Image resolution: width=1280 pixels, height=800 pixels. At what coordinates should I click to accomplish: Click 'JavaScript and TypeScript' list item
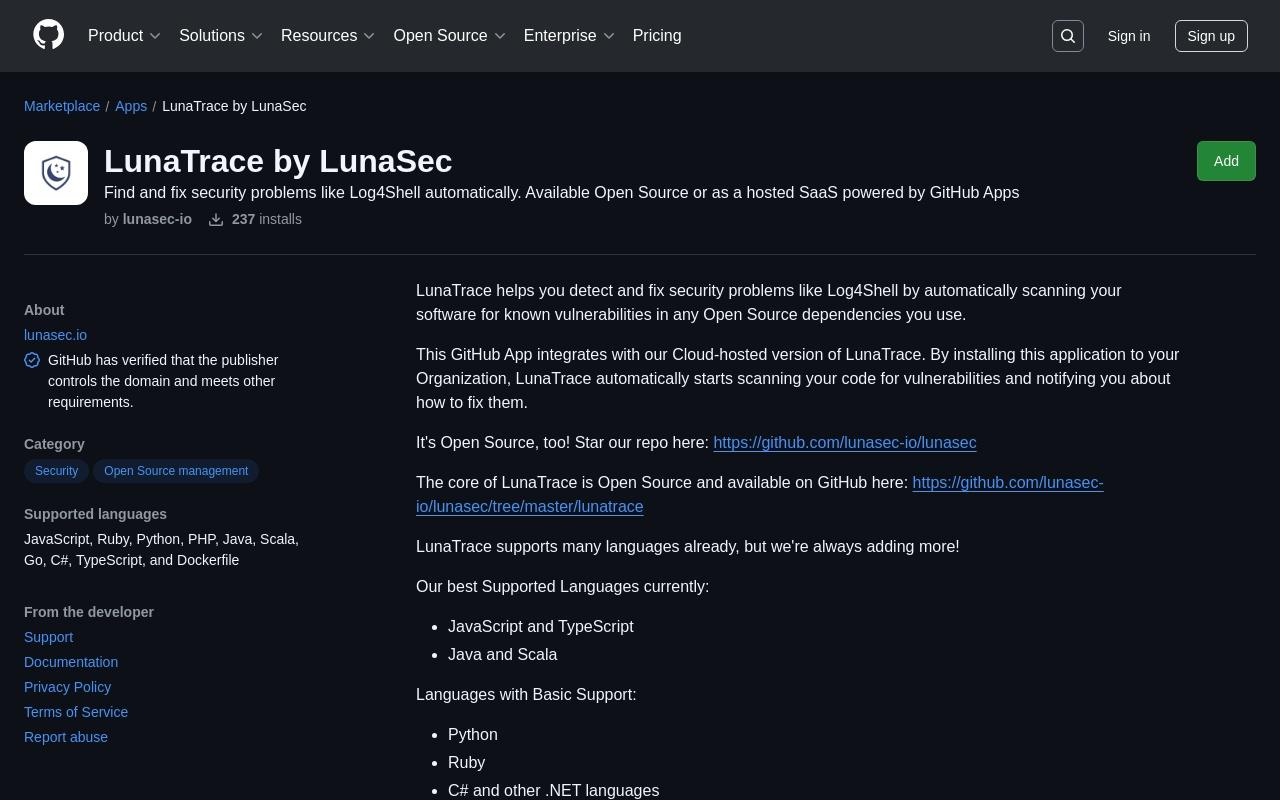541,627
